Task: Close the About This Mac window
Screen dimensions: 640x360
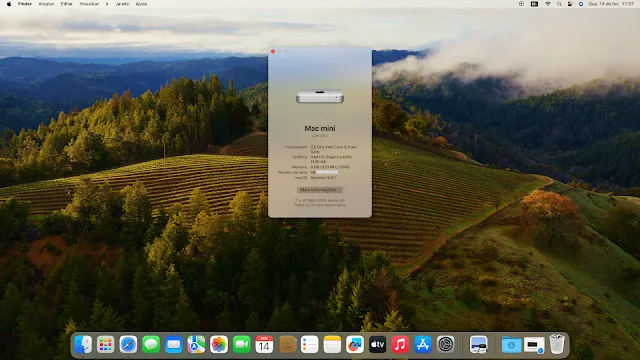Action: click(273, 51)
